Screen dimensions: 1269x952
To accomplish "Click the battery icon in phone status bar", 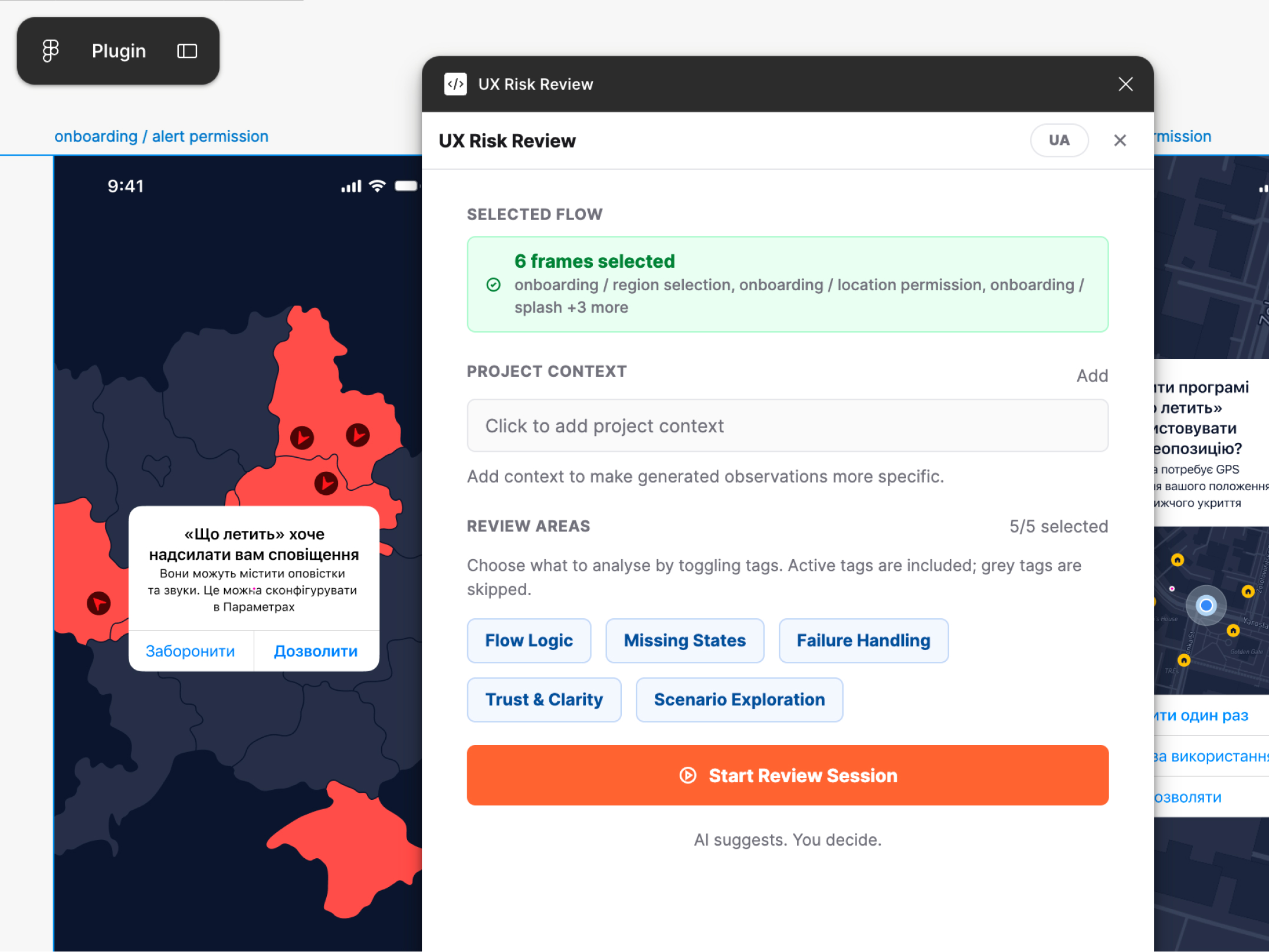I will 406,186.
